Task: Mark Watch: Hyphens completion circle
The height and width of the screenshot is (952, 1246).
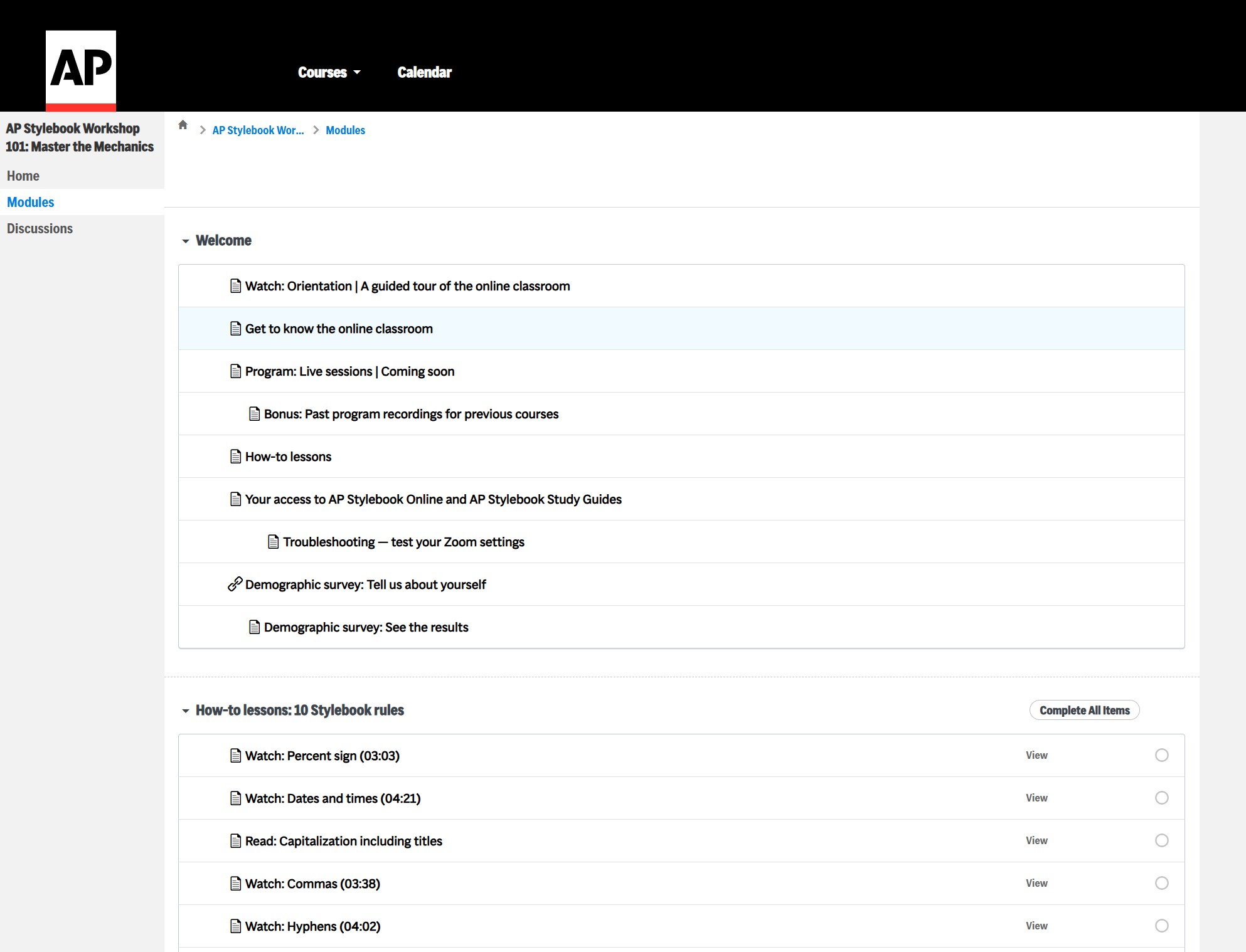Action: 1162,926
